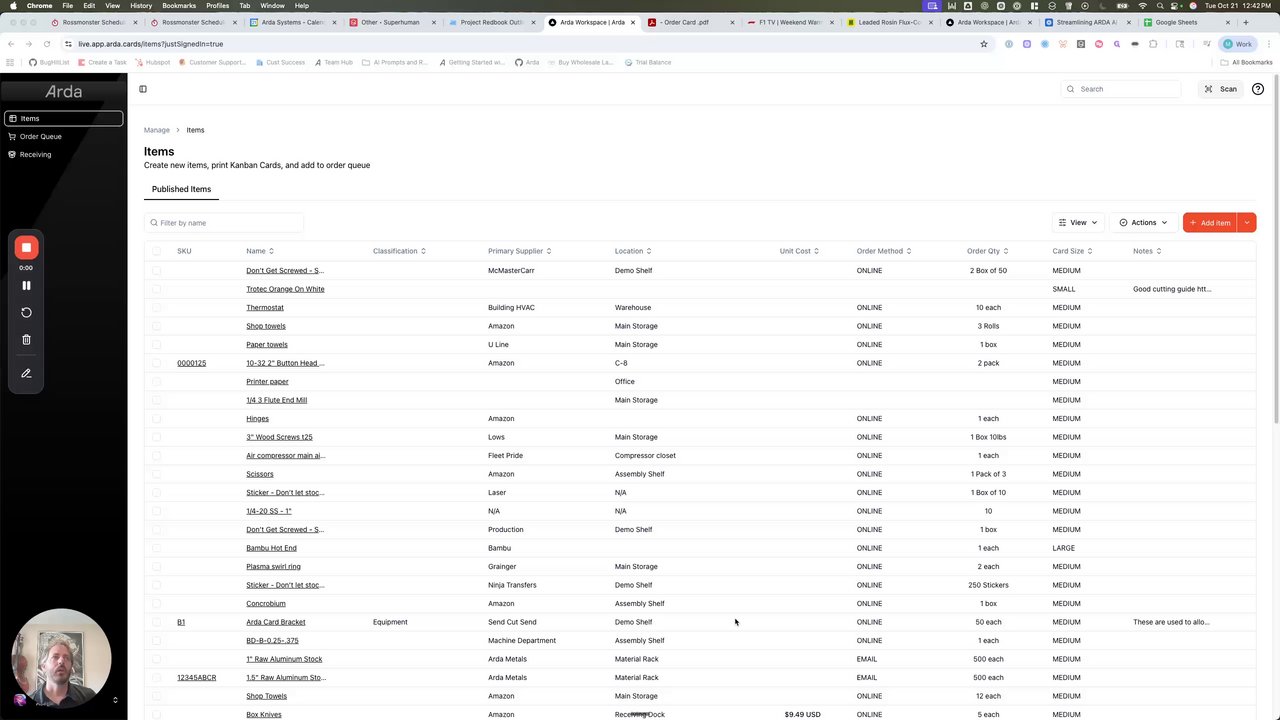Click the Manage breadcrumb

click(x=156, y=130)
